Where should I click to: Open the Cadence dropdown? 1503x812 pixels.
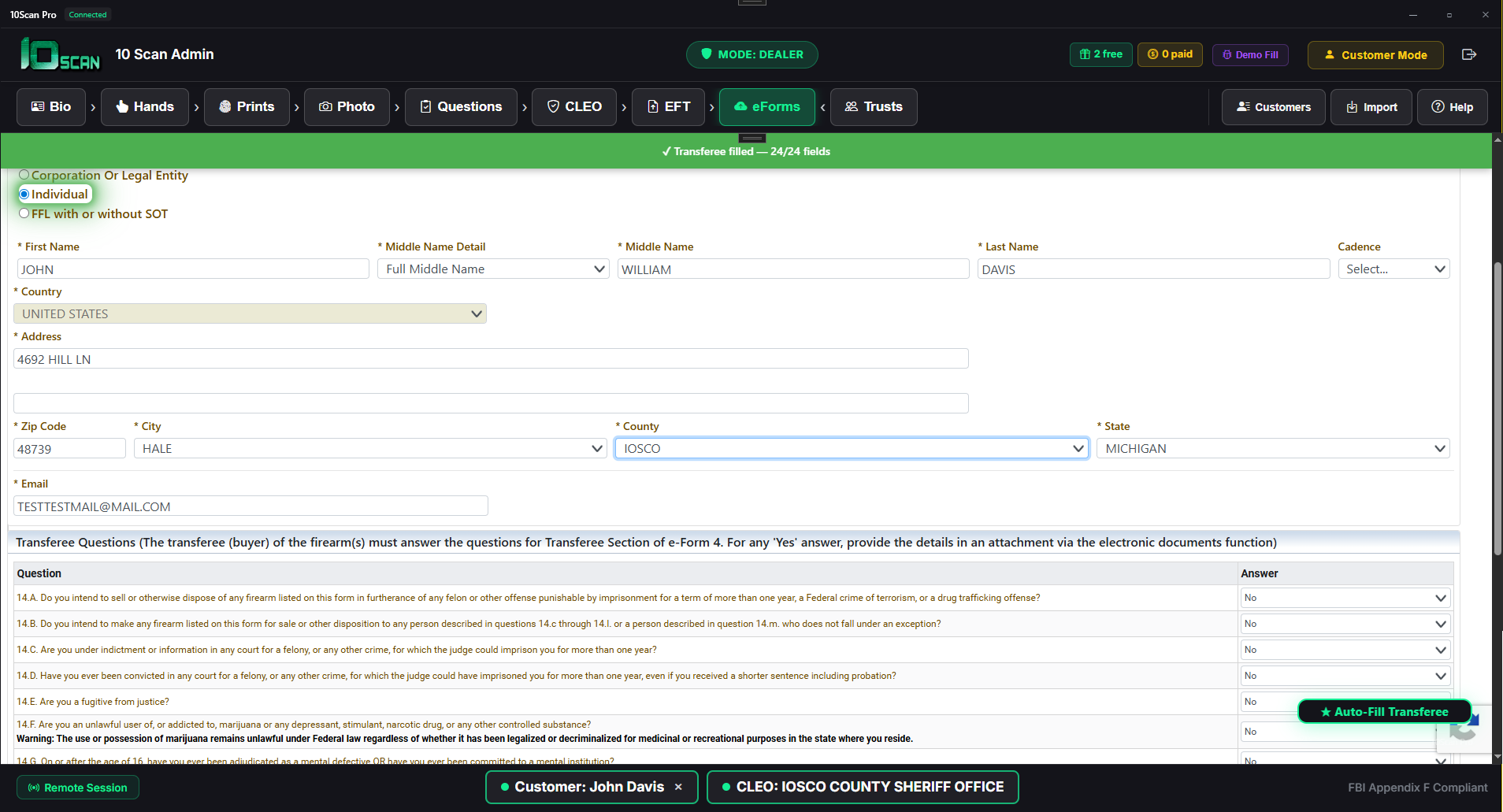click(1394, 269)
